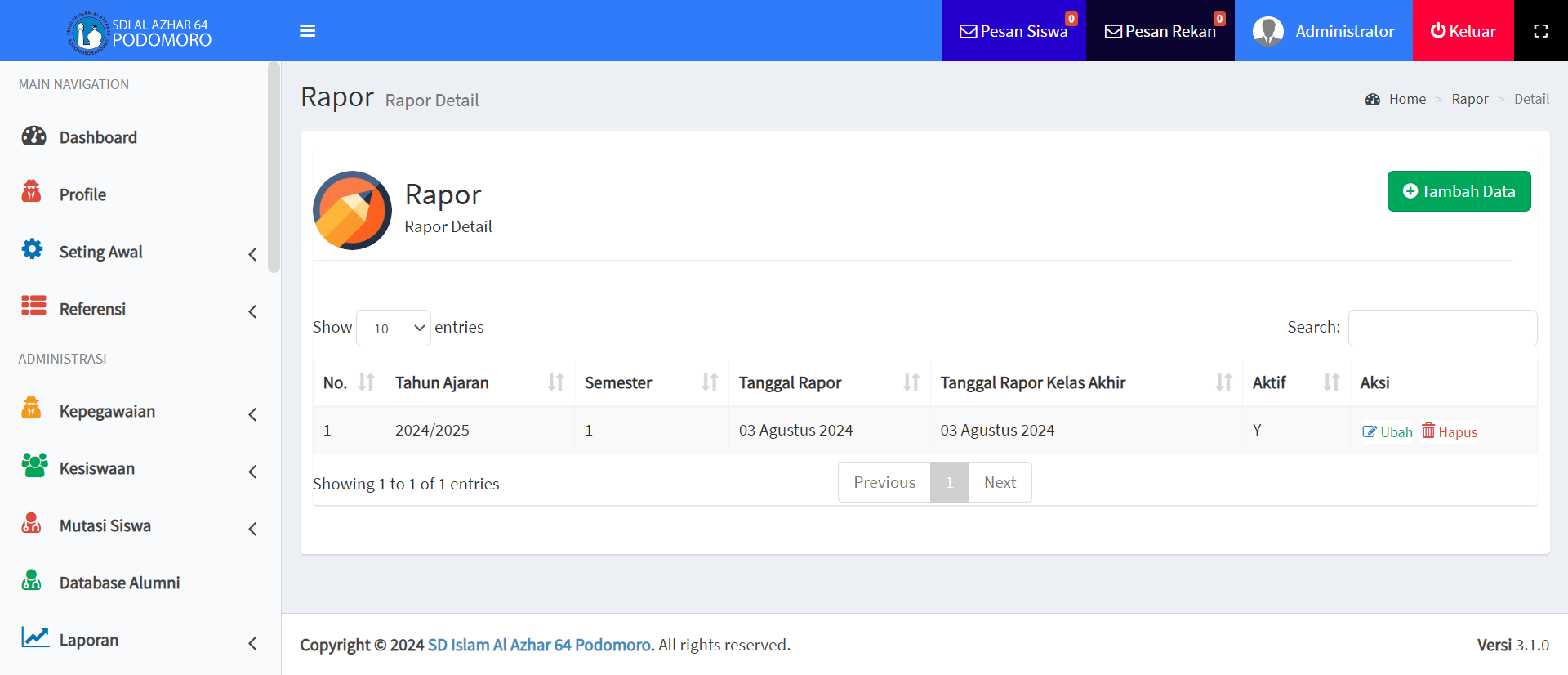Screen dimensions: 1568x675
Task: Click the Search input field
Action: click(1442, 328)
